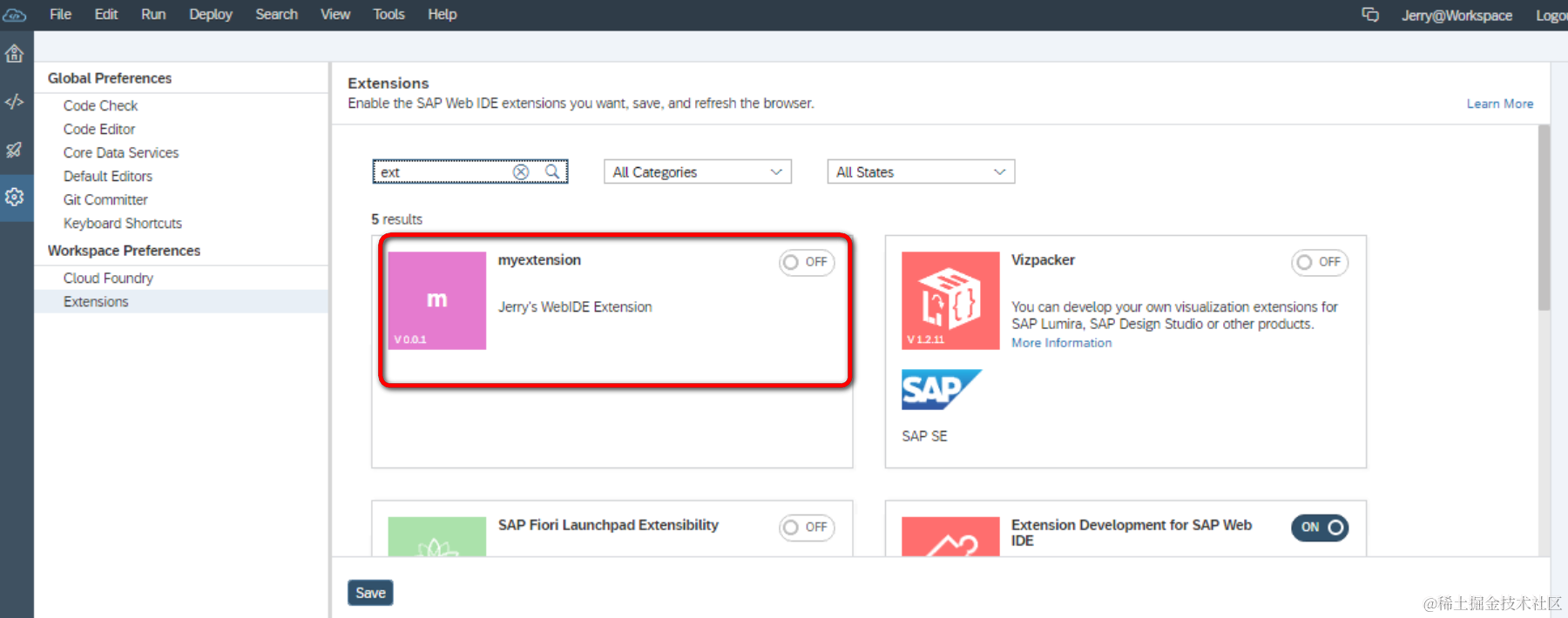The image size is (1568, 618).
Task: Open the All States dropdown
Action: tap(921, 171)
